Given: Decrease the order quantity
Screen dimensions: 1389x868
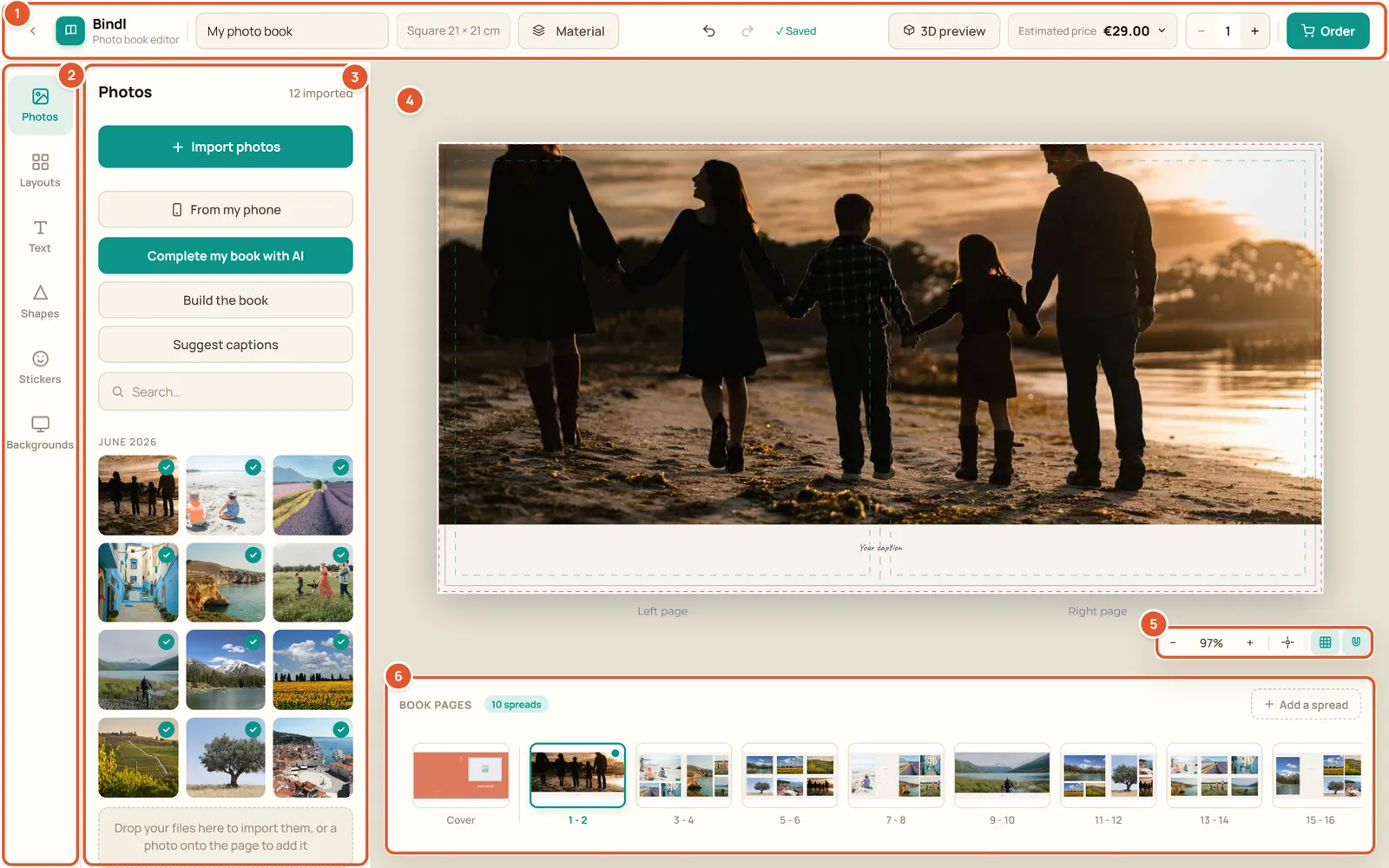Looking at the screenshot, I should coord(1201,31).
